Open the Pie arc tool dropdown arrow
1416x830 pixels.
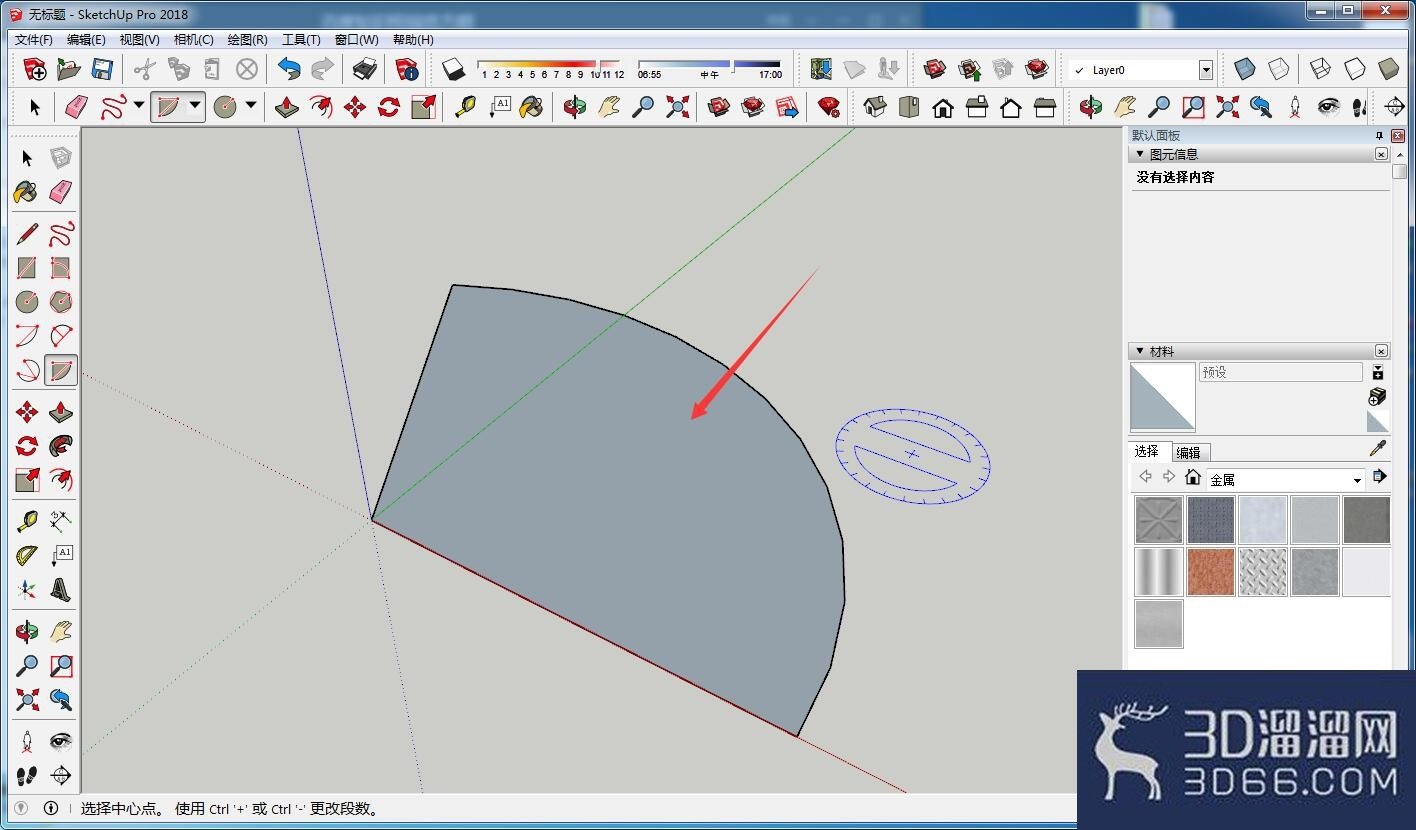click(195, 106)
